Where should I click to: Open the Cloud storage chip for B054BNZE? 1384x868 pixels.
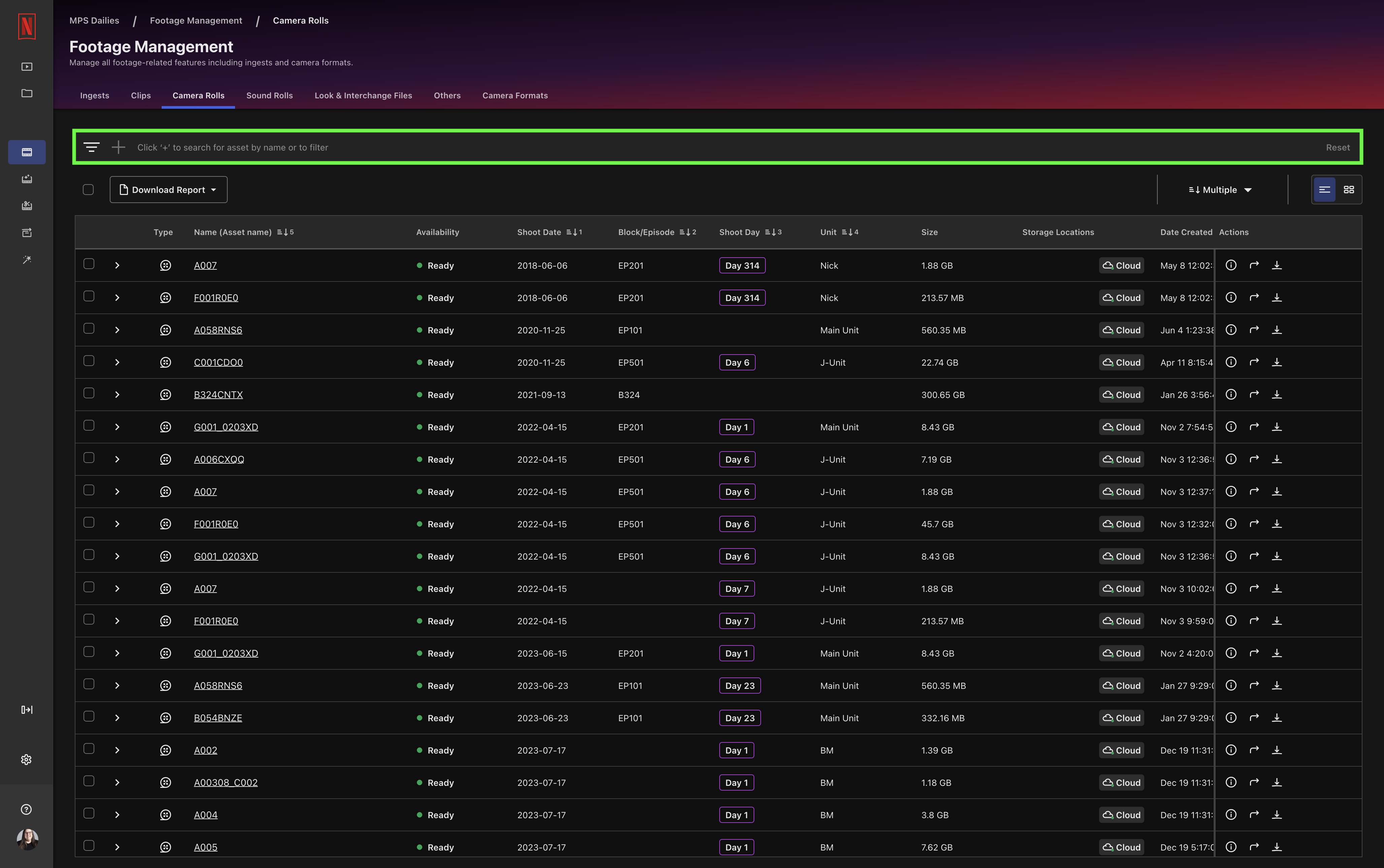[1121, 717]
